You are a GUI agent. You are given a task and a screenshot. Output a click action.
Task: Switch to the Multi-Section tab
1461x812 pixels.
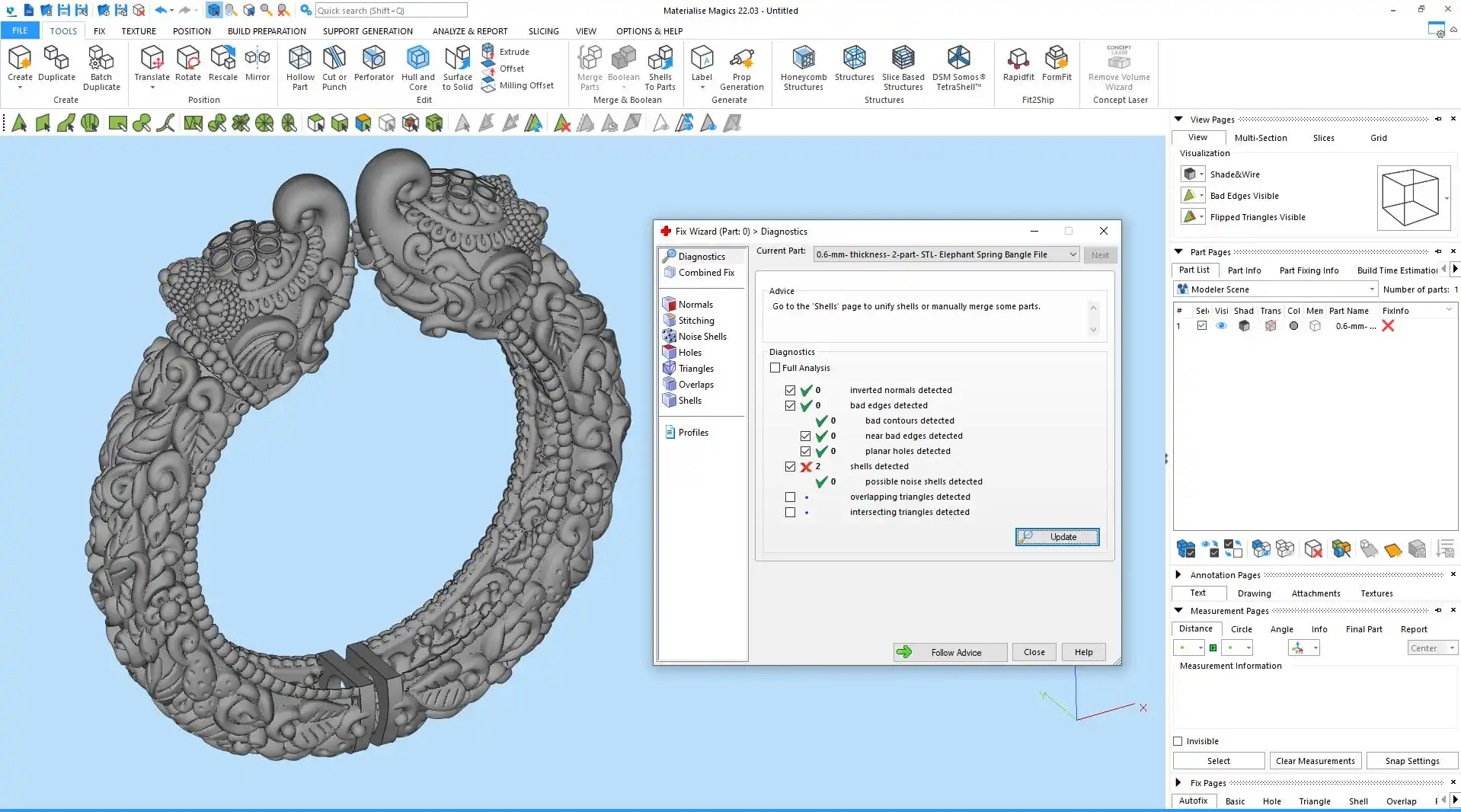coord(1260,138)
